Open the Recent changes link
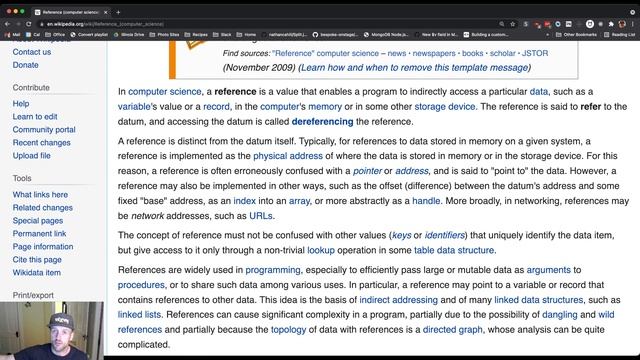 (x=42, y=143)
